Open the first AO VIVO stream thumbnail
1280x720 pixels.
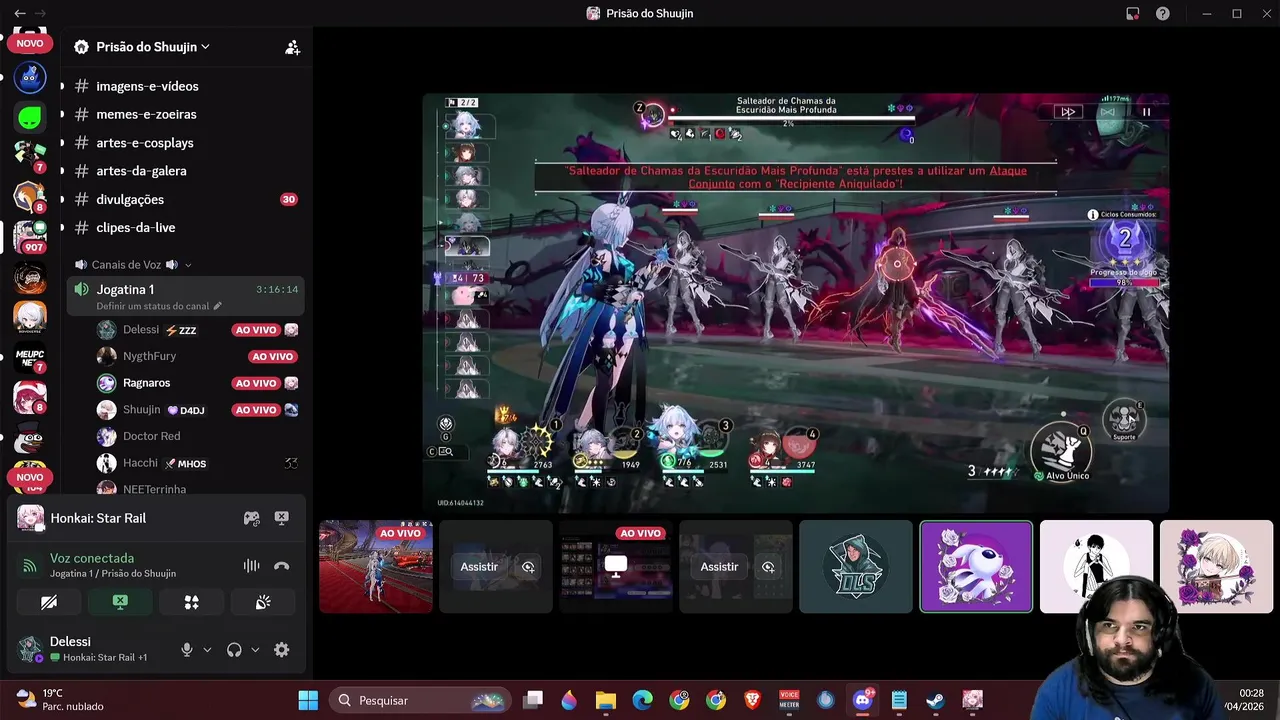pyautogui.click(x=376, y=566)
